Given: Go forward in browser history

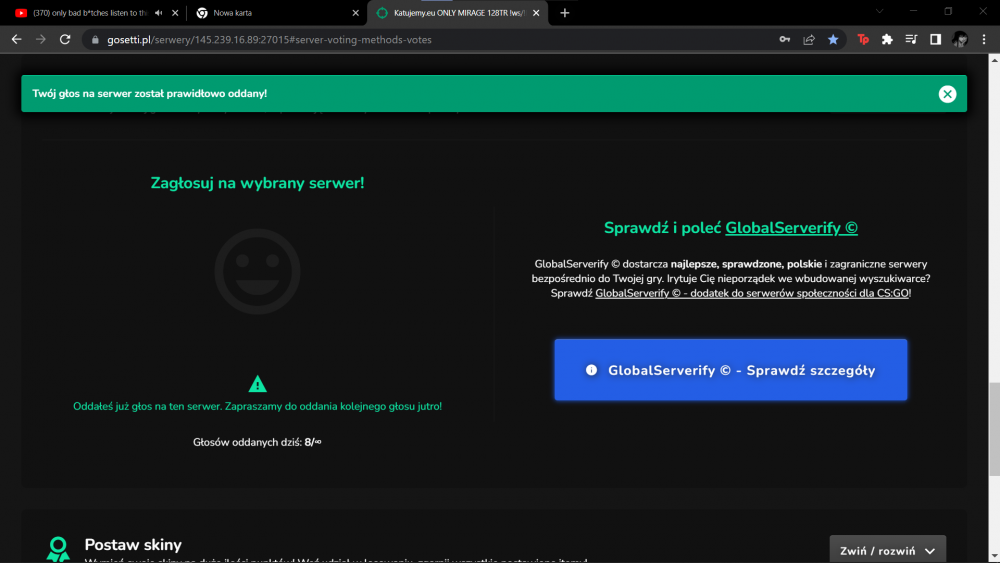Looking at the screenshot, I should (x=41, y=40).
